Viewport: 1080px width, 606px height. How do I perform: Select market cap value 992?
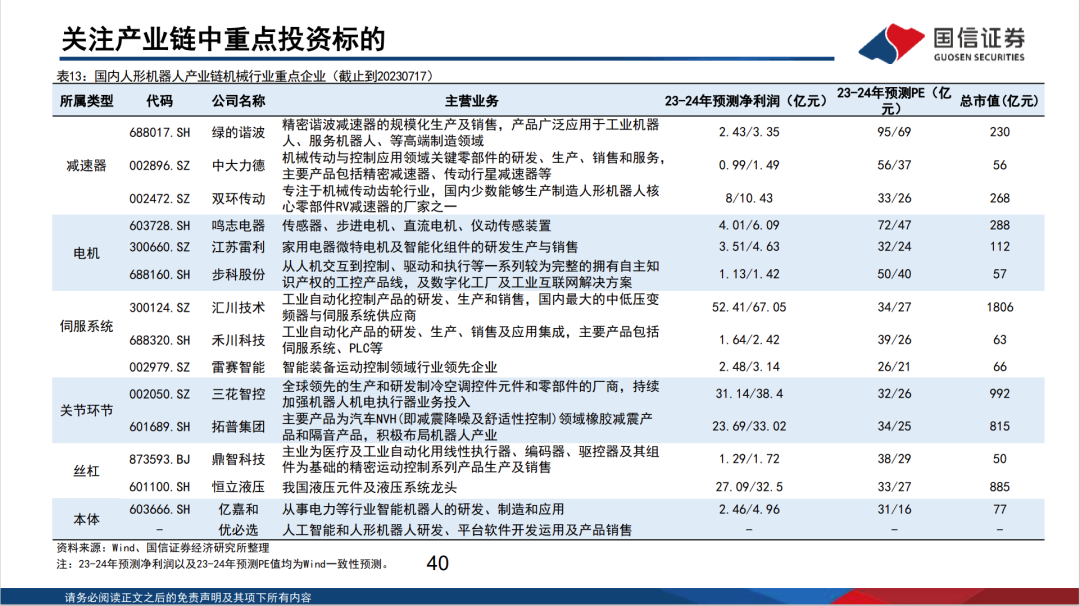pyautogui.click(x=999, y=394)
